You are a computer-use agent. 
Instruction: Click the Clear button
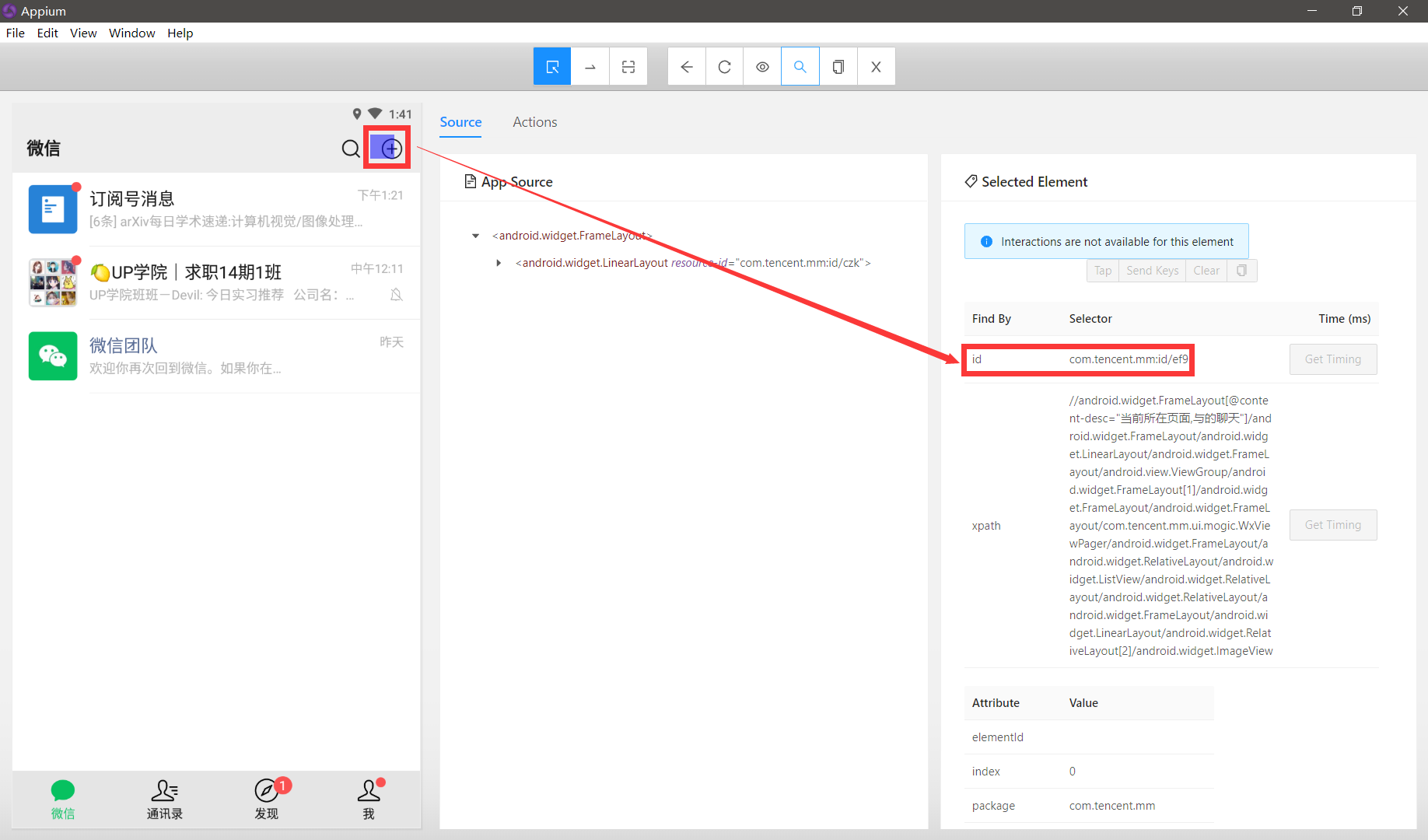click(x=1206, y=271)
